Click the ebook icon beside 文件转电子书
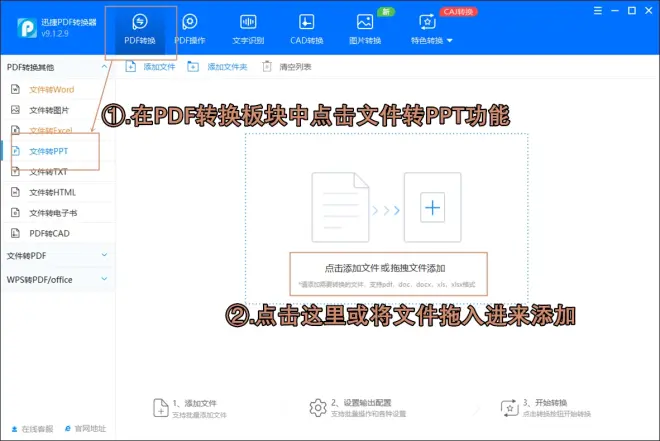Viewport: 660px width, 441px height. click(15, 213)
